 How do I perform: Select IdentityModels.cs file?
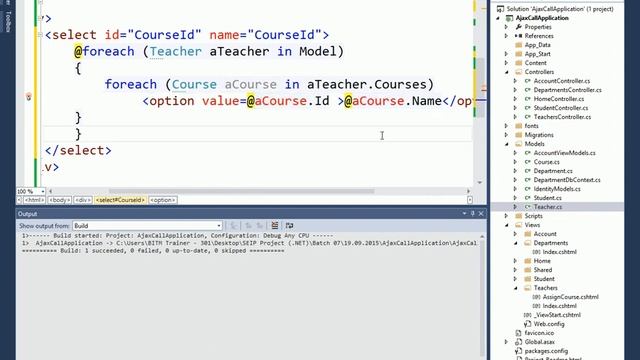pos(557,189)
